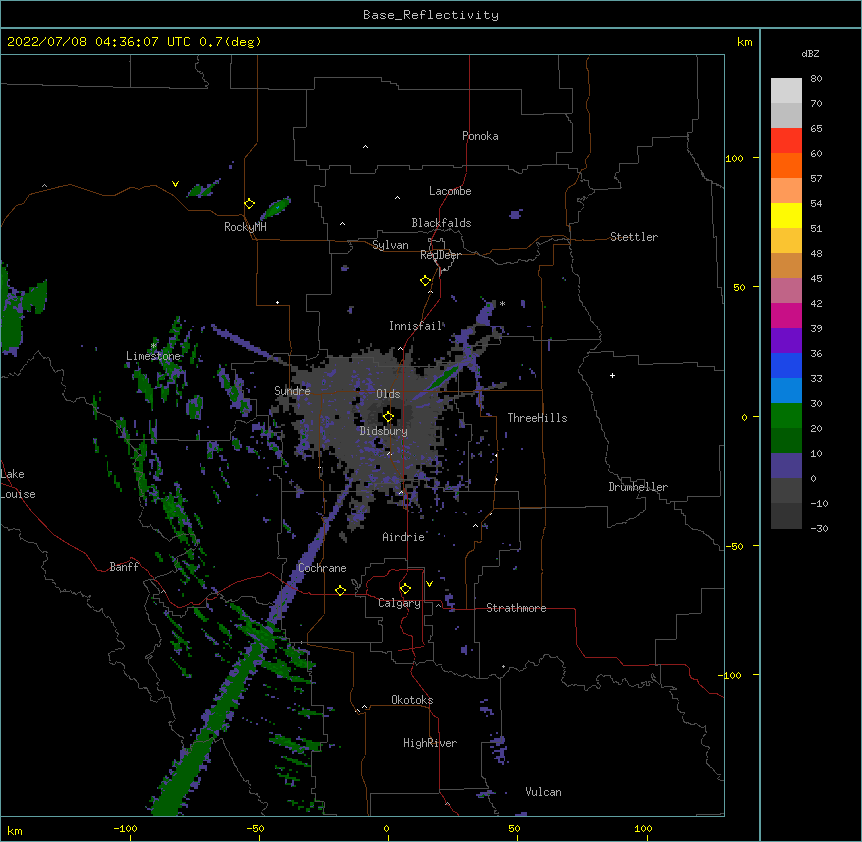Click the white caret marker southwest of Ponoka
Viewport: 862px width, 842px height.
(366, 147)
